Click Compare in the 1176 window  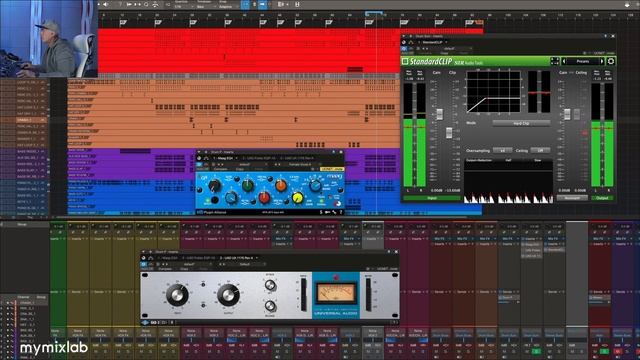coord(165,269)
